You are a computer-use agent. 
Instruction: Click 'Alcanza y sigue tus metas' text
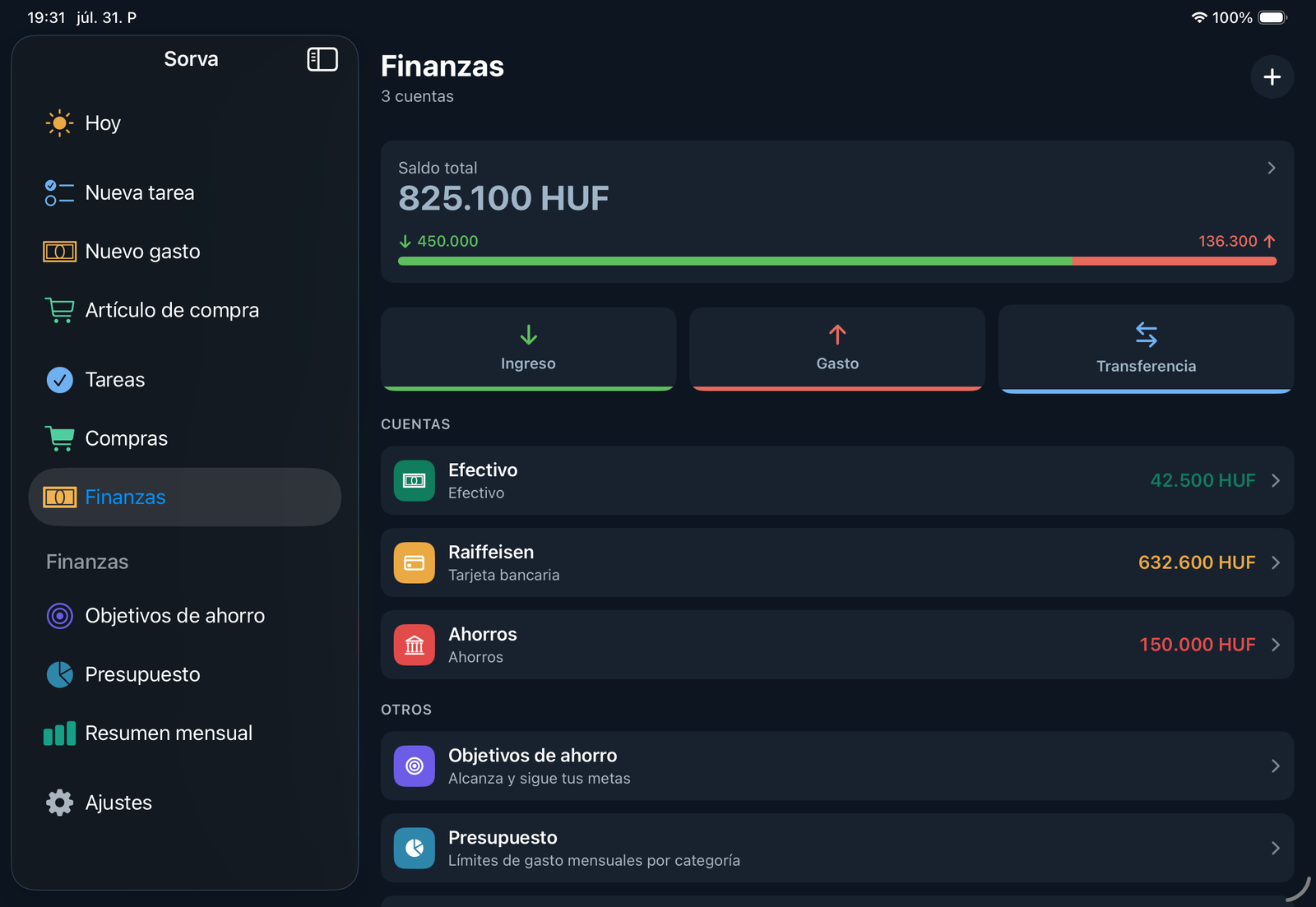click(x=540, y=779)
